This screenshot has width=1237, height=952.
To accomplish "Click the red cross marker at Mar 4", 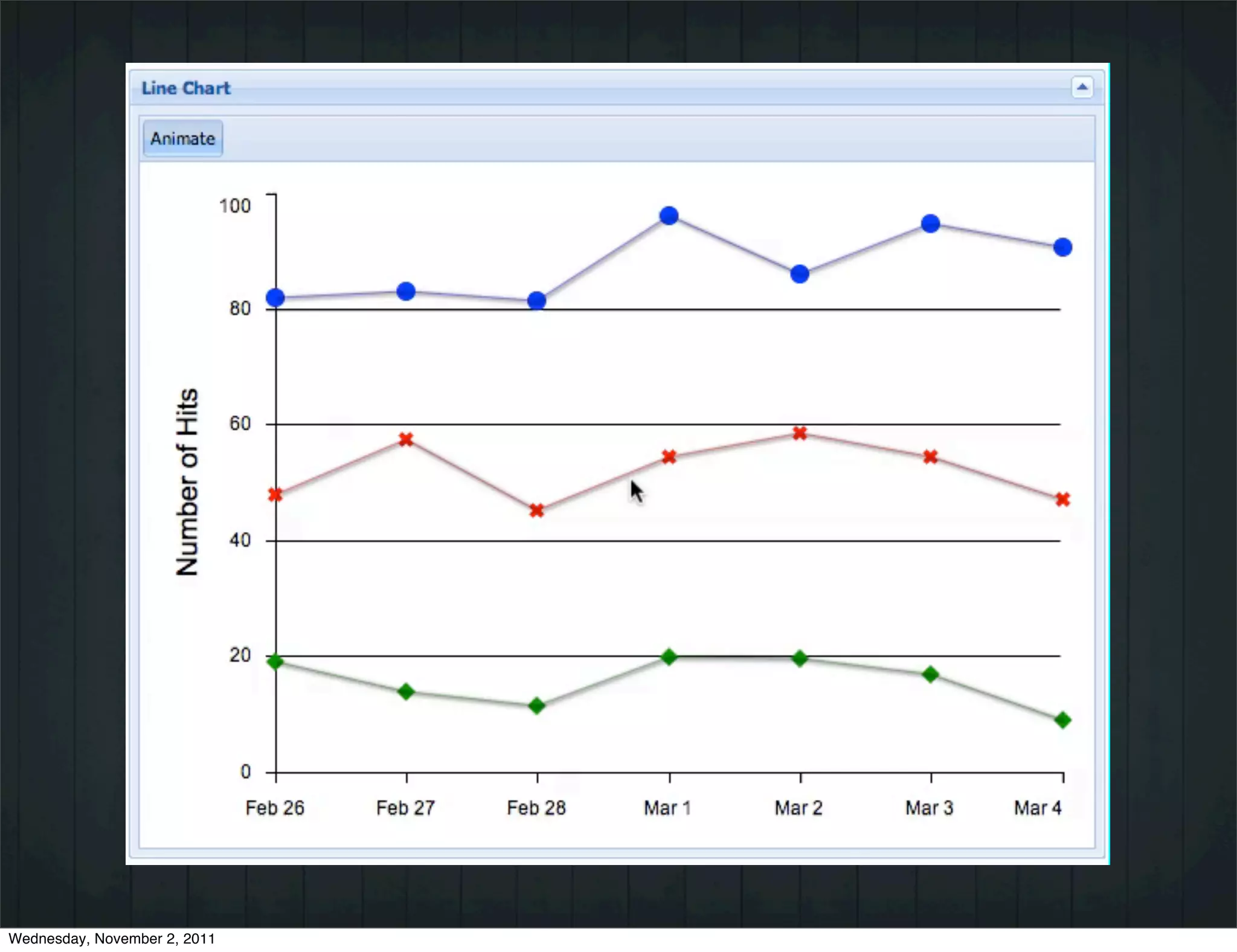I will [x=1062, y=499].
